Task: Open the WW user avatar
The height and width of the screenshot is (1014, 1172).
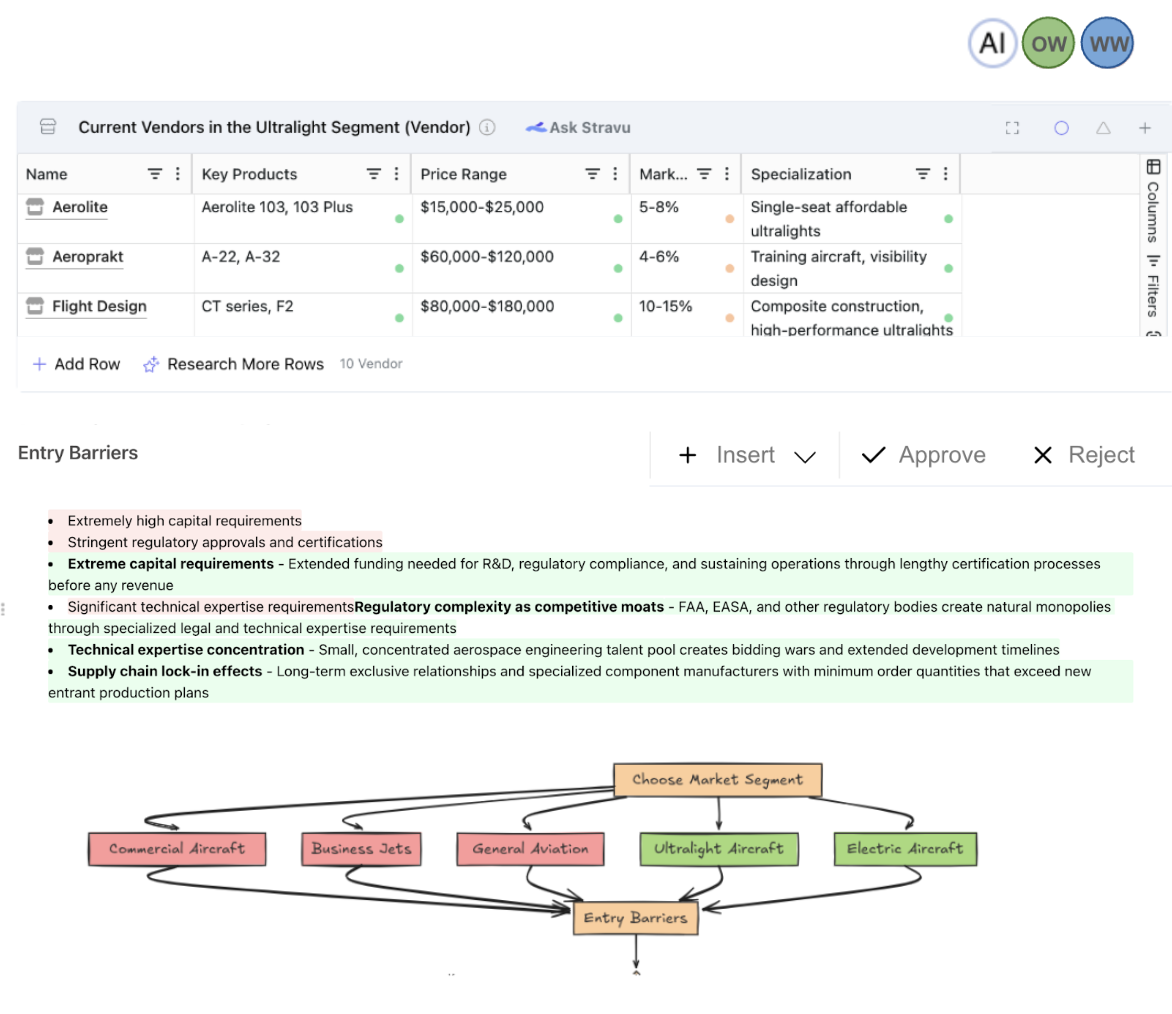Action: [x=1108, y=43]
